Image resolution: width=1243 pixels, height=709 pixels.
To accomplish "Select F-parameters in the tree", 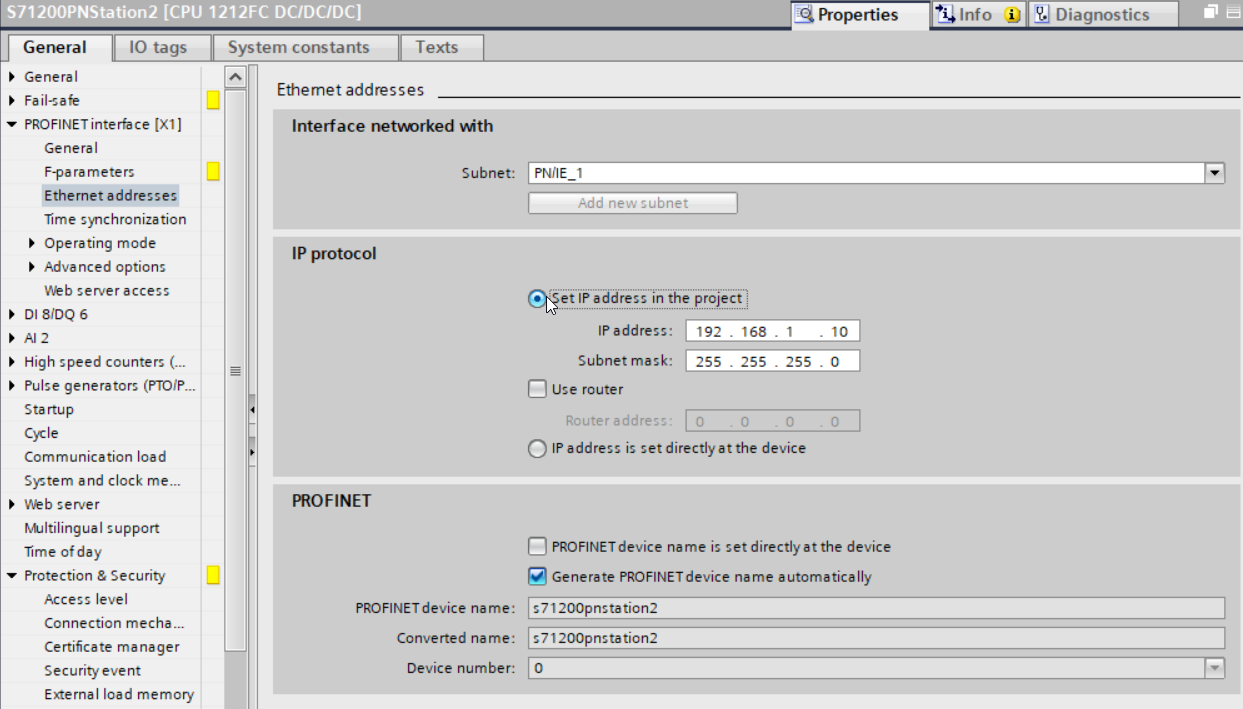I will 89,172.
